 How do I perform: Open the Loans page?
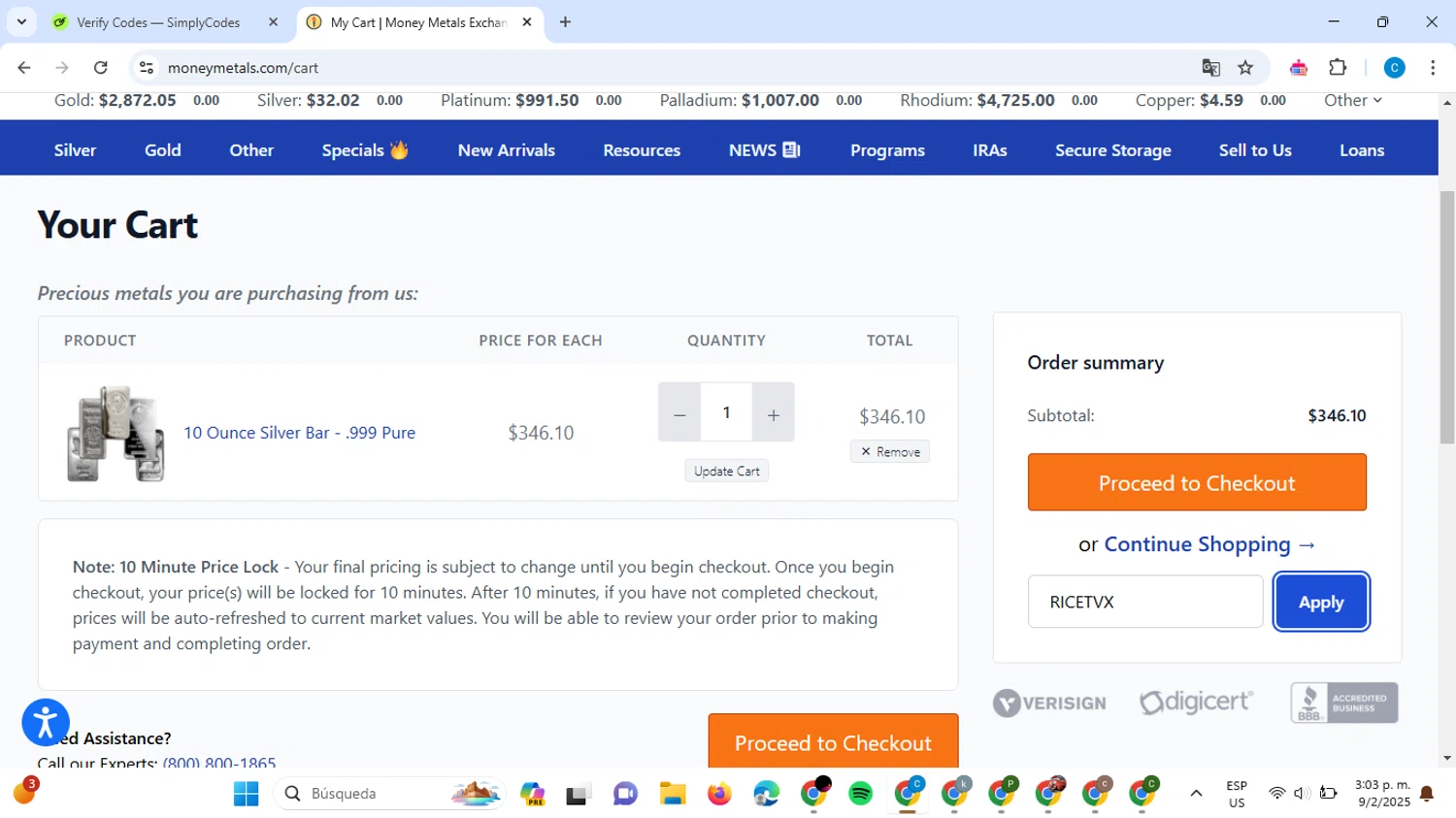[x=1362, y=150]
